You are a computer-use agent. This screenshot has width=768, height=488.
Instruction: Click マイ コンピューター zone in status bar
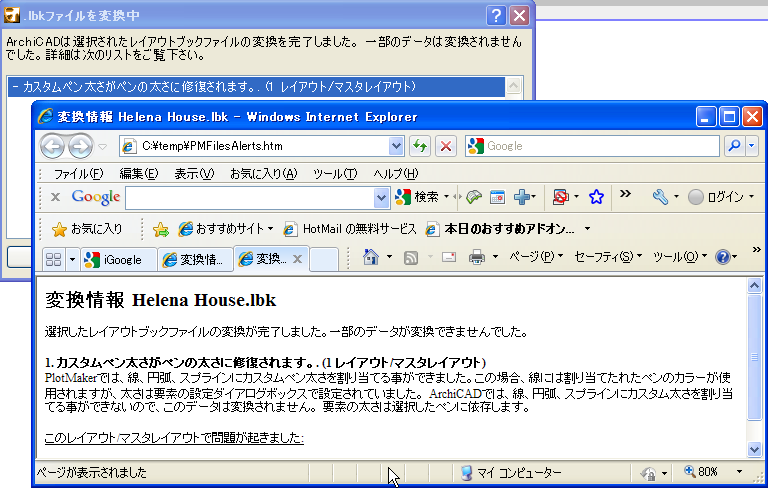point(511,473)
